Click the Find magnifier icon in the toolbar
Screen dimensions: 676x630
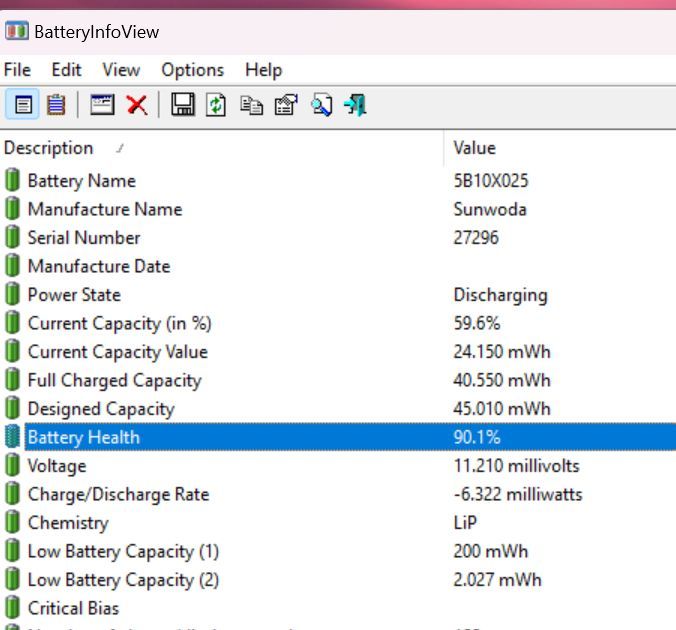321,104
